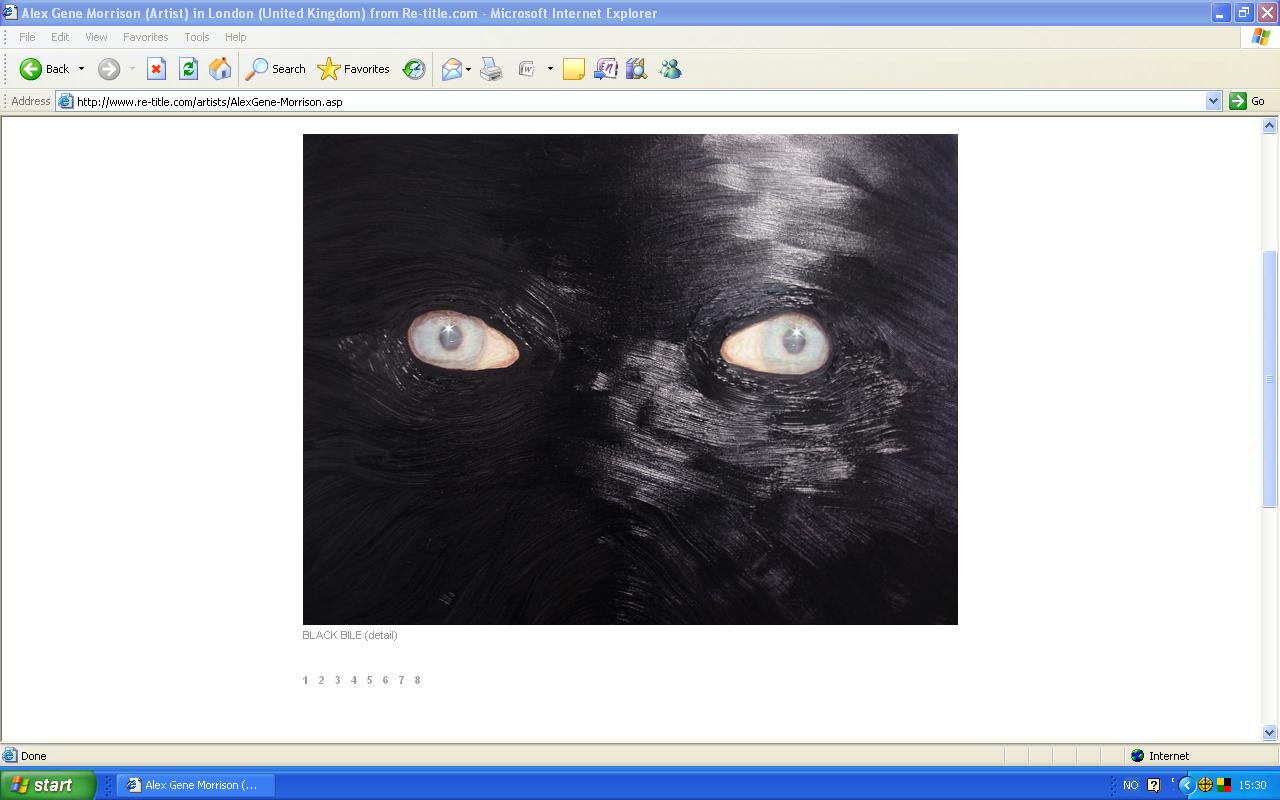This screenshot has width=1280, height=800.
Task: Restore down the Internet Explorer window
Action: [1243, 13]
